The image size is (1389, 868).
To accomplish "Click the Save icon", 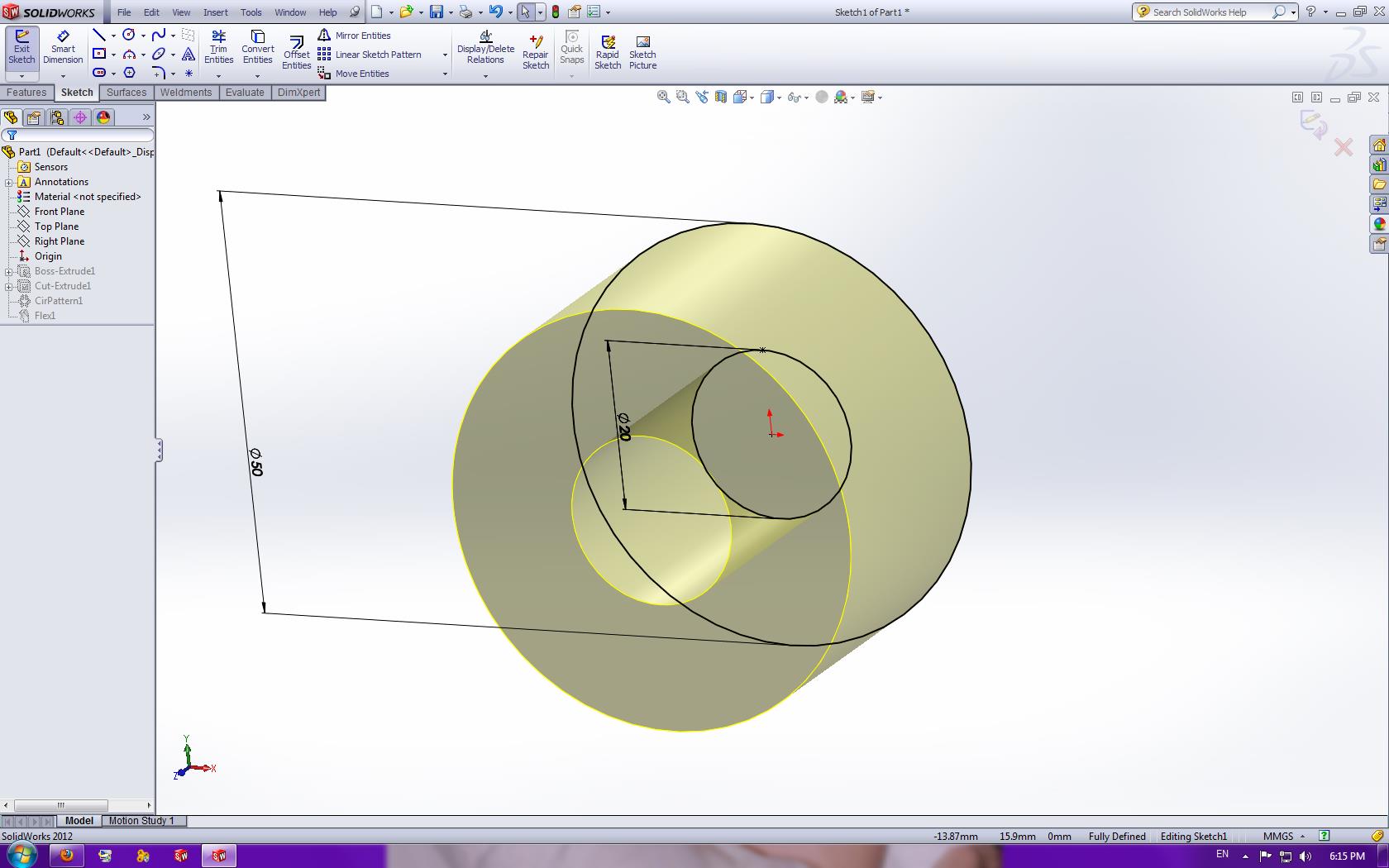I will pyautogui.click(x=437, y=12).
